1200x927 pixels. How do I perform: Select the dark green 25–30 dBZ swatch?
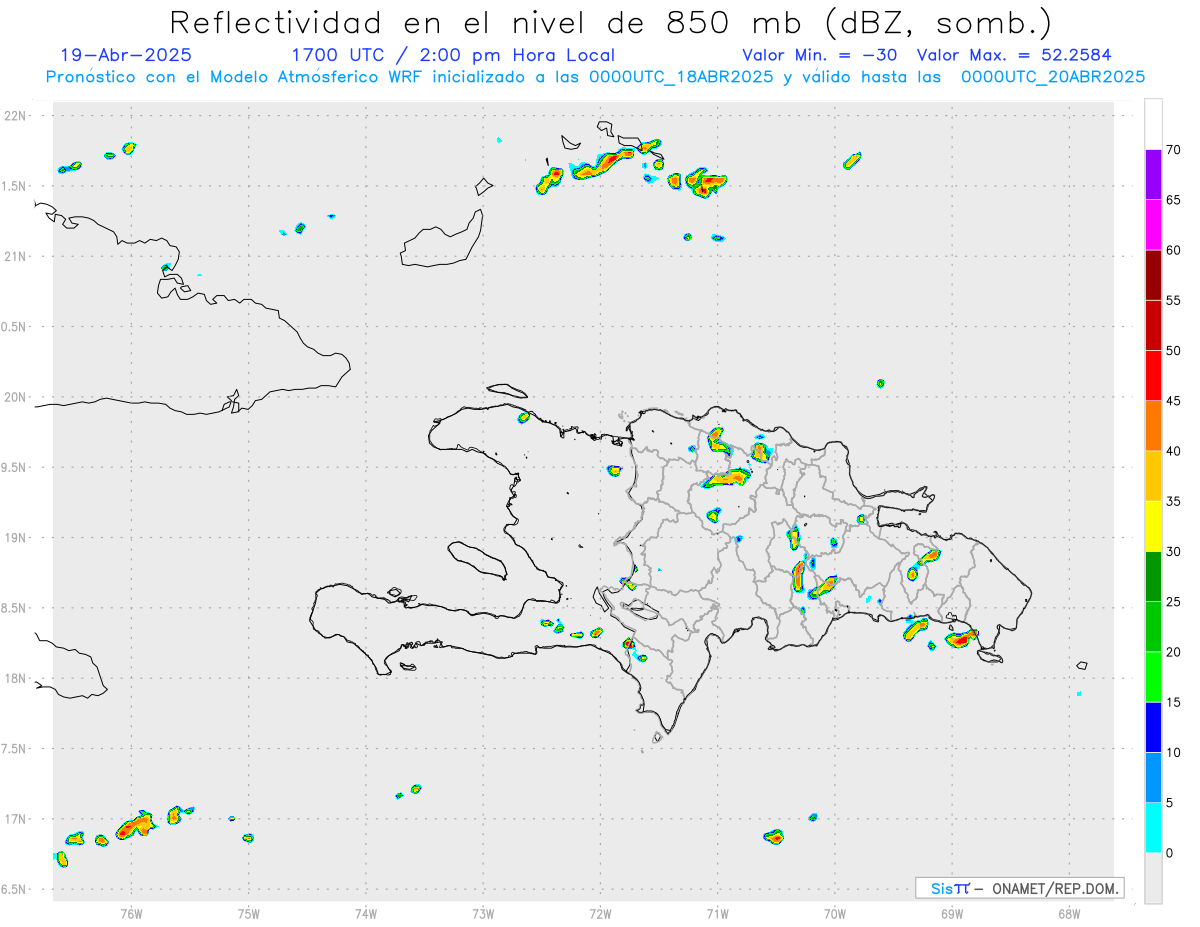(x=1153, y=577)
